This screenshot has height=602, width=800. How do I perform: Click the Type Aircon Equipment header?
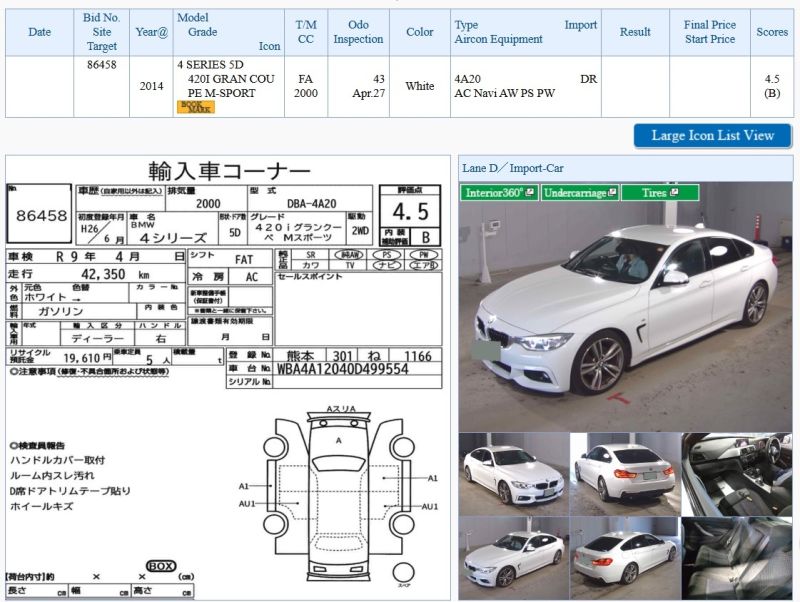(x=526, y=32)
